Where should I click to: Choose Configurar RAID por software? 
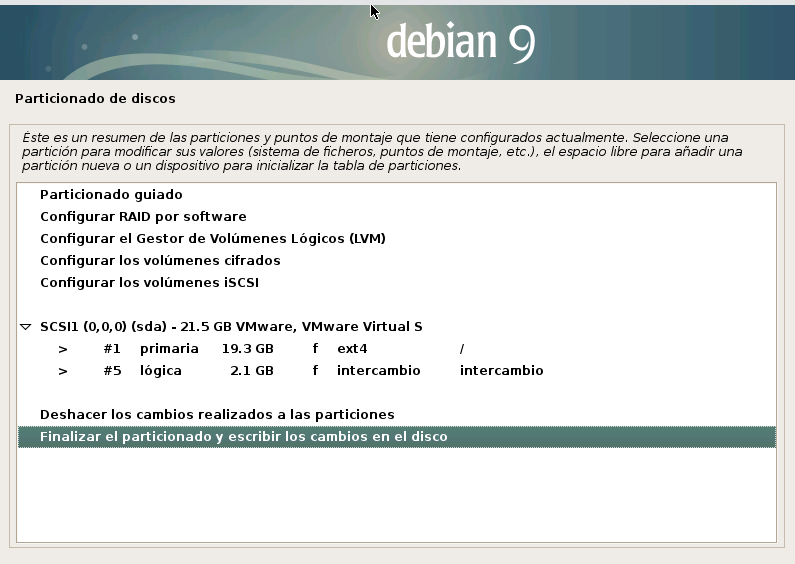click(397, 217)
